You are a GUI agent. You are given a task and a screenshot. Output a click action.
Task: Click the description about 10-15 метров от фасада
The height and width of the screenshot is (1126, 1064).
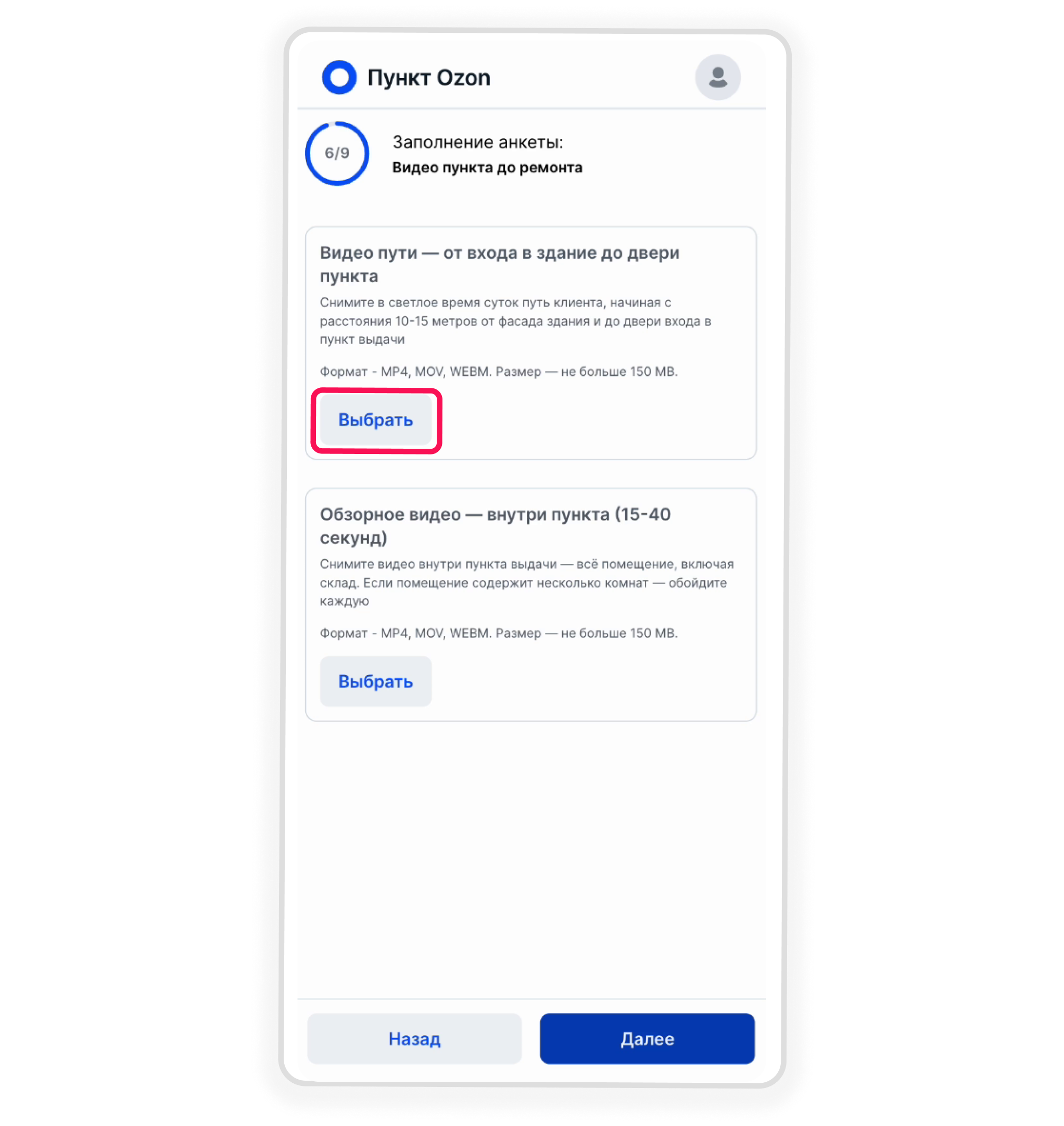pos(515,321)
